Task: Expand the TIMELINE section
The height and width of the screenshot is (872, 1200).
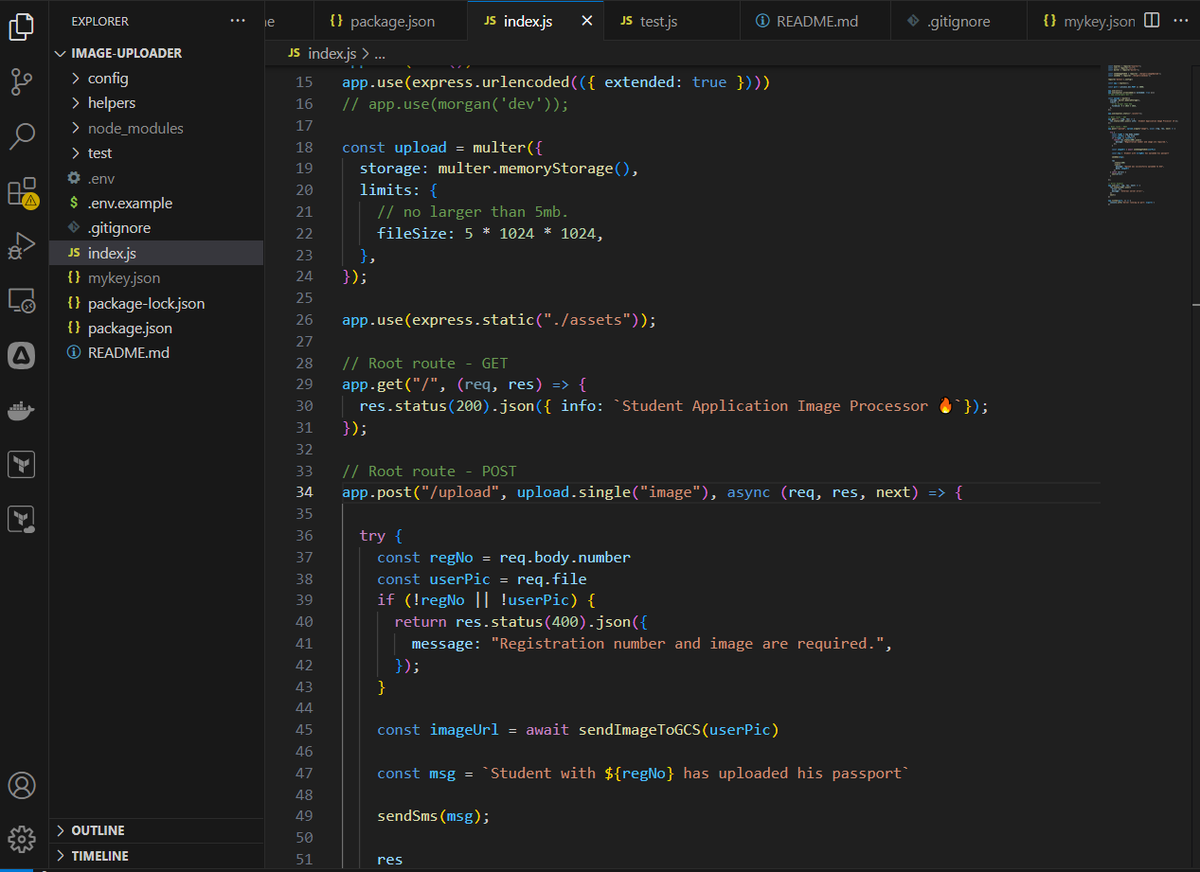Action: click(x=157, y=856)
